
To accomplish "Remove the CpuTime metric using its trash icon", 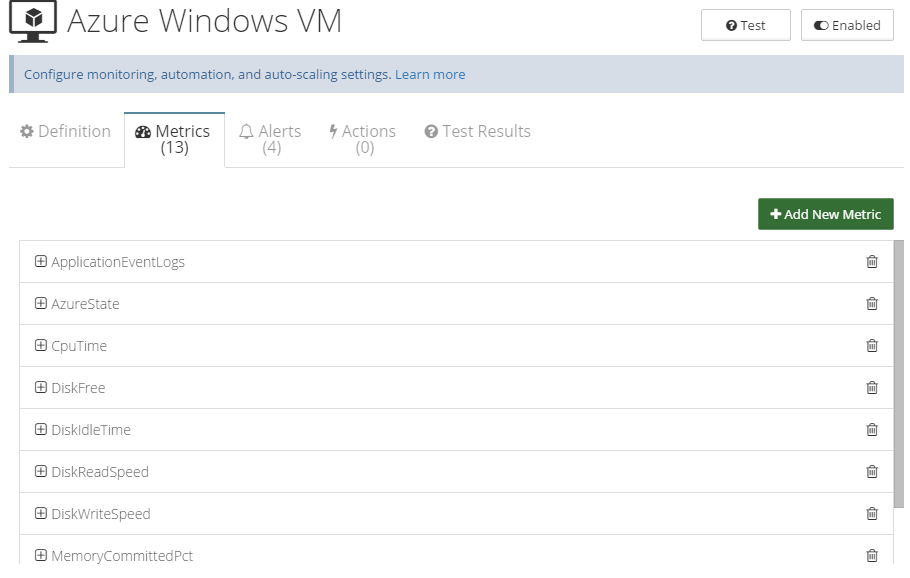I will pos(872,345).
